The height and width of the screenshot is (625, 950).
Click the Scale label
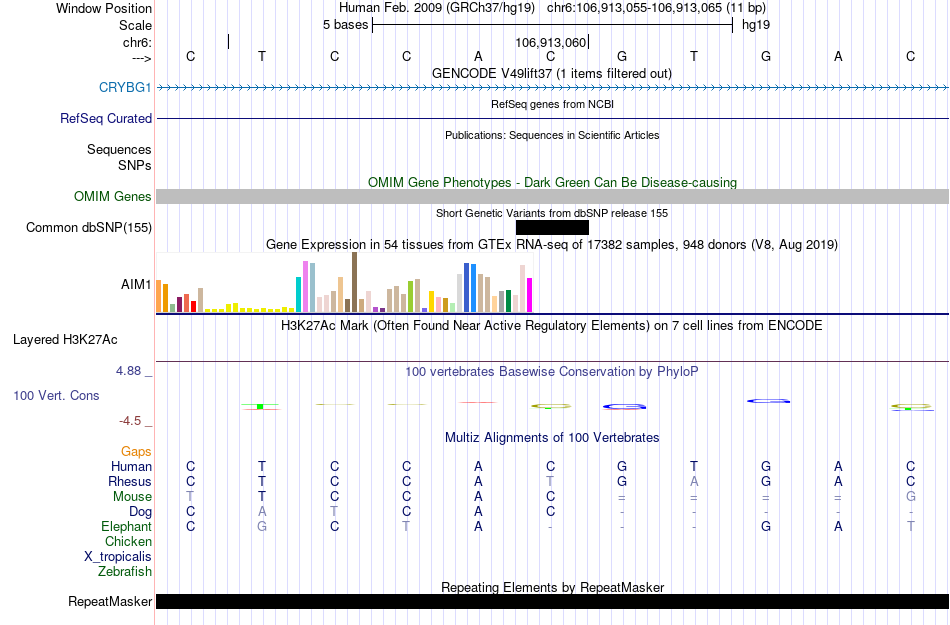point(135,25)
